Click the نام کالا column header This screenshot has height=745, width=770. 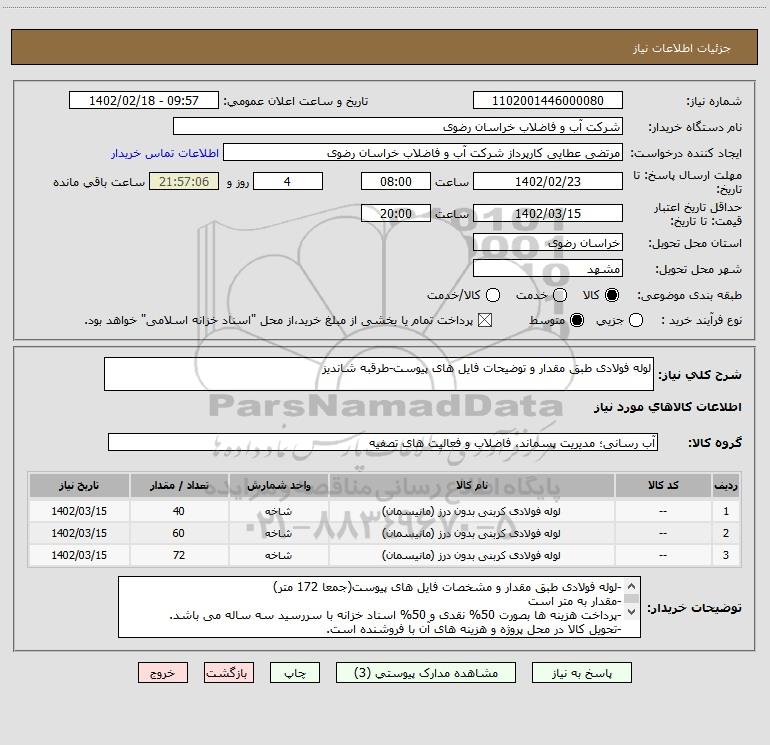coord(471,485)
